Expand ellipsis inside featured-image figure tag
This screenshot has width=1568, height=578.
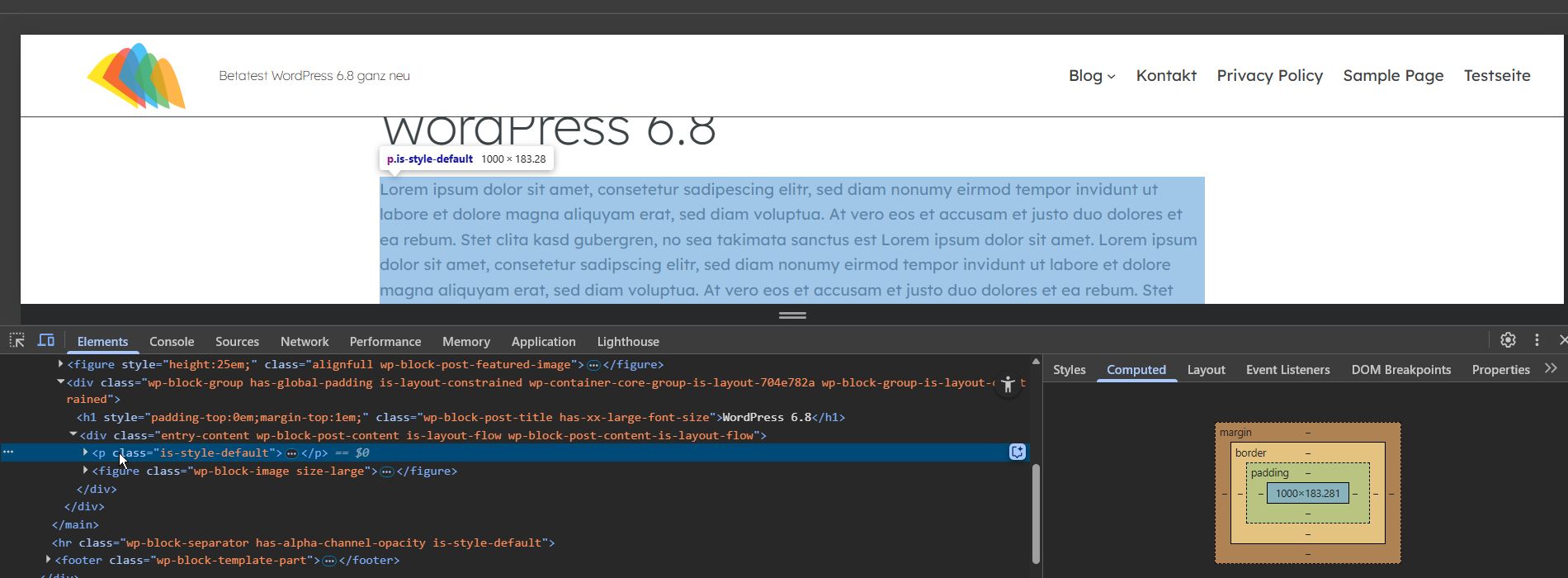click(593, 365)
